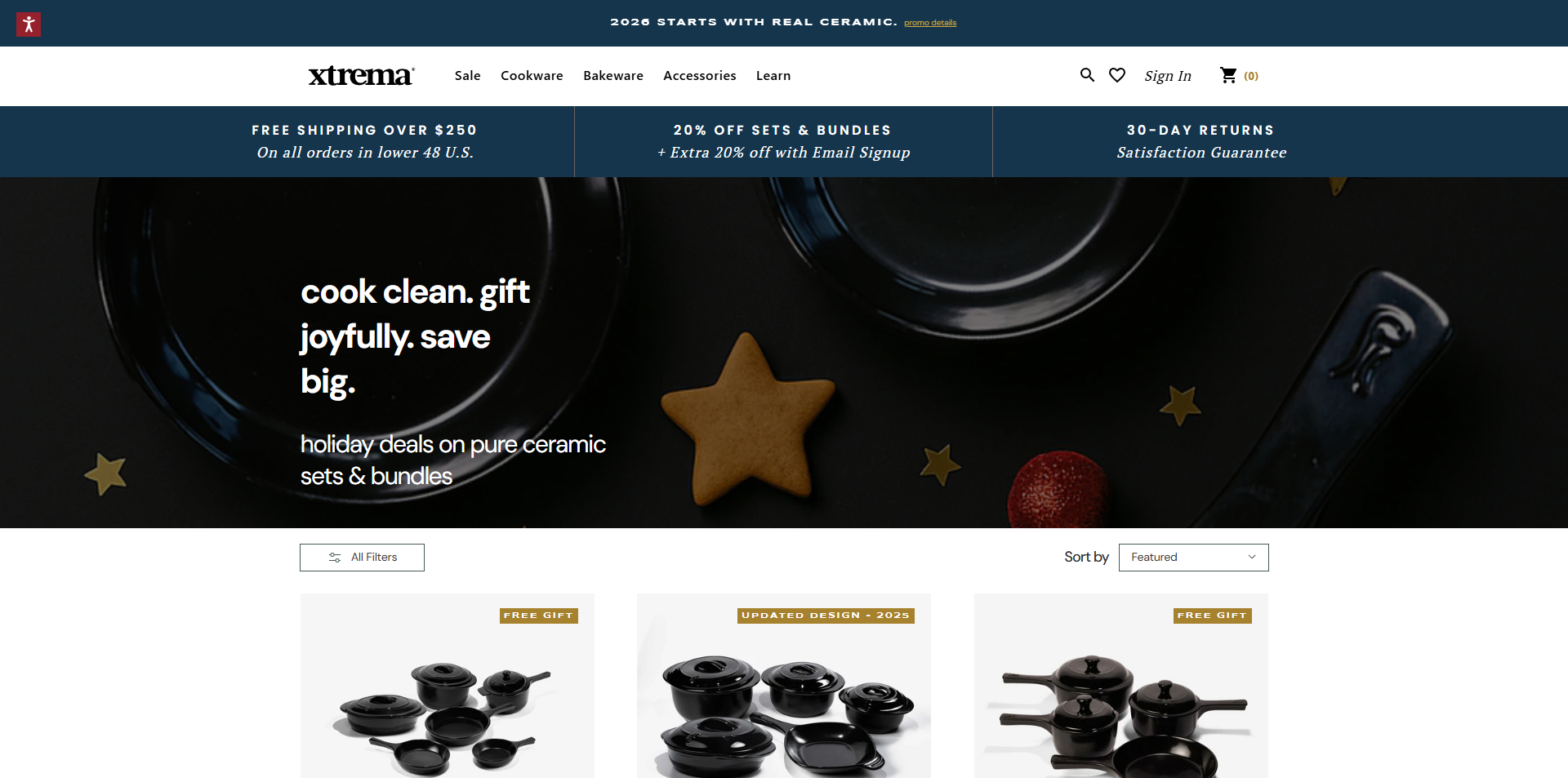Click the 20% Off Sets & Bundles banner
This screenshot has height=778, width=1568.
point(783,141)
